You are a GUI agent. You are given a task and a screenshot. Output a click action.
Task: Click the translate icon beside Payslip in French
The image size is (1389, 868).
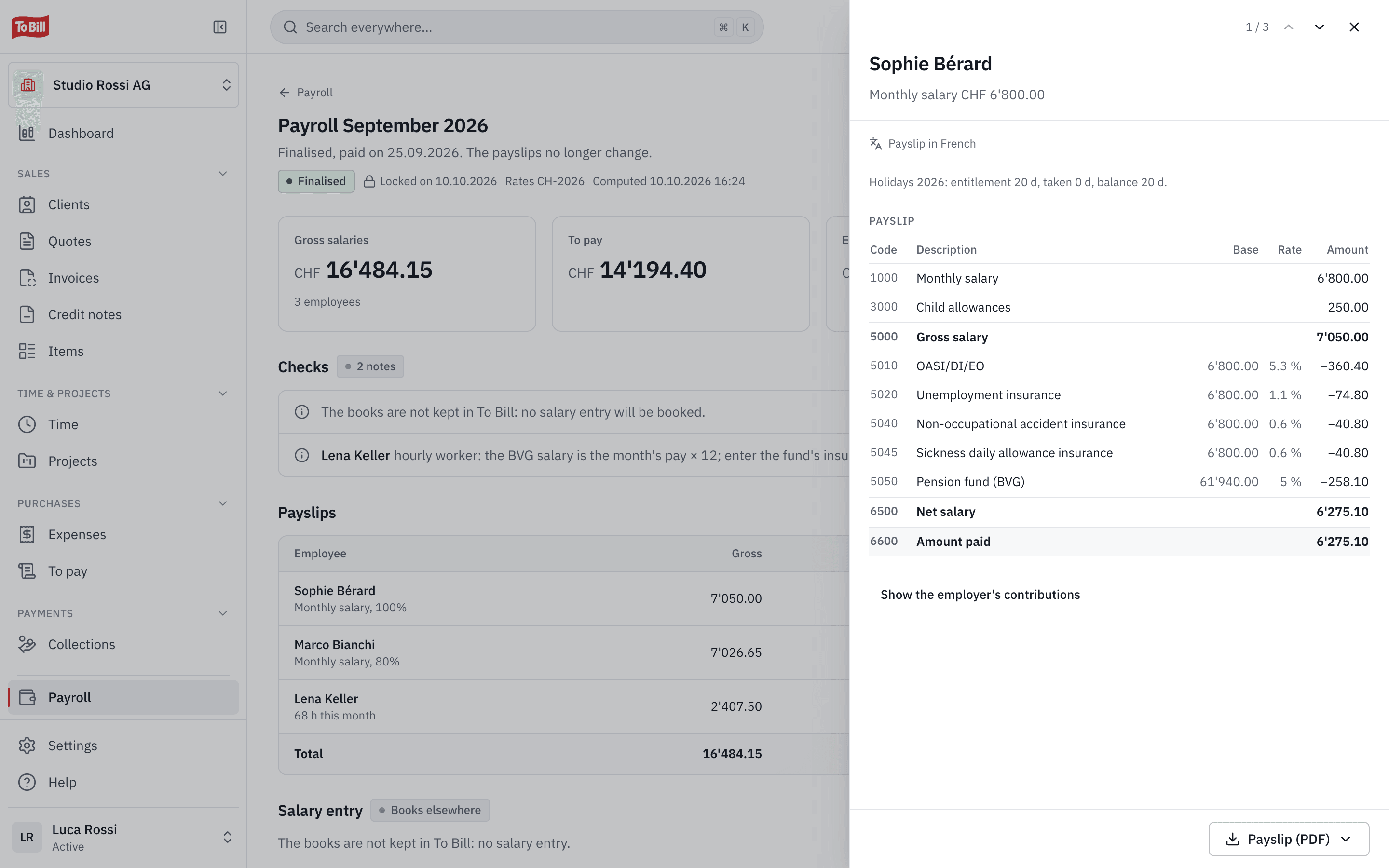pos(875,144)
